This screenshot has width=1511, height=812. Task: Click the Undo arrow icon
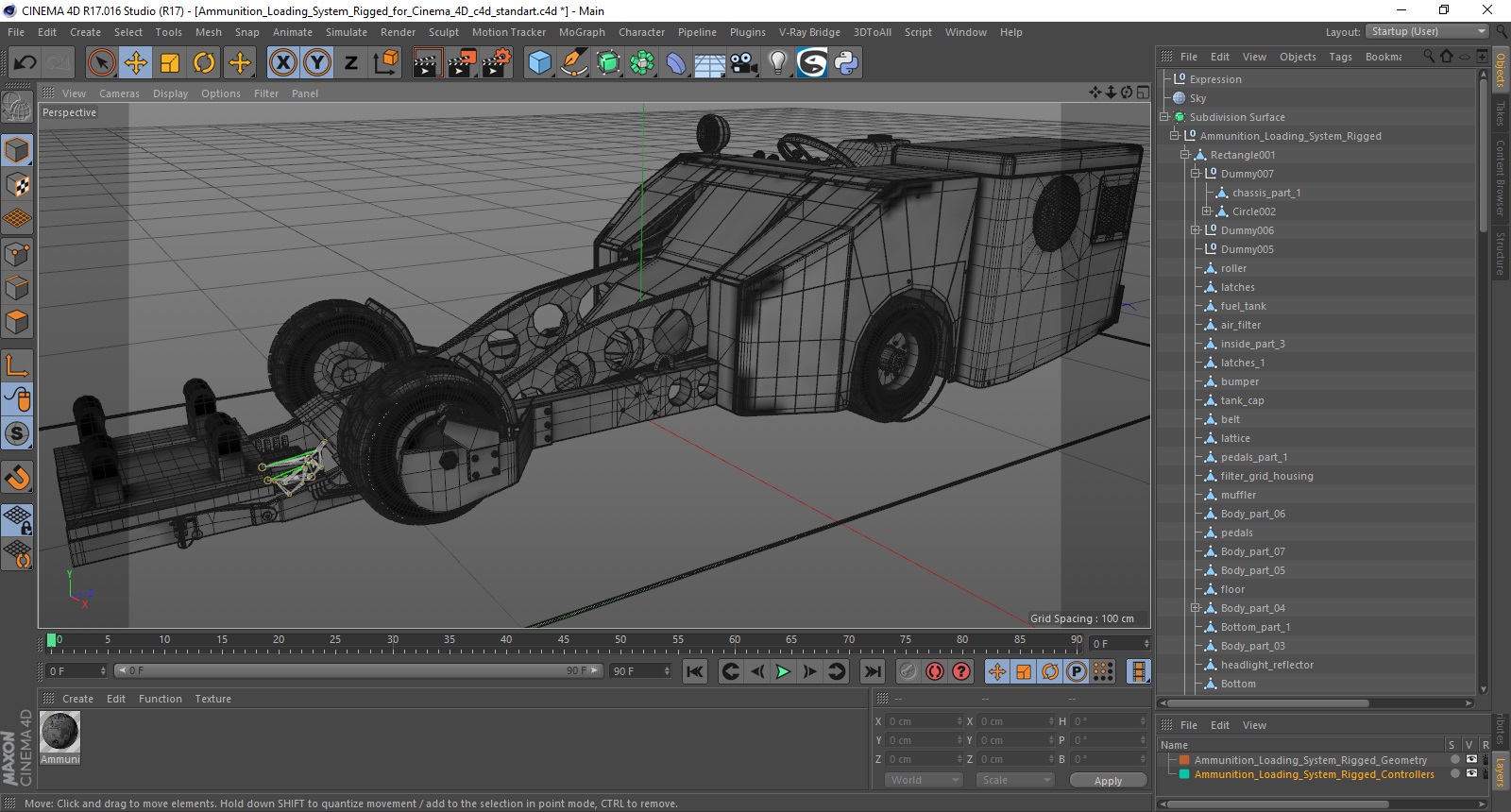[25, 63]
